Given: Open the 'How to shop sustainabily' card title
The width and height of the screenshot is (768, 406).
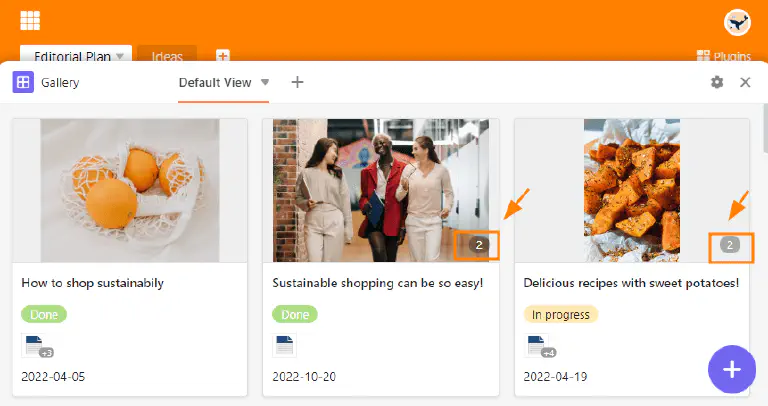Looking at the screenshot, I should [92, 283].
